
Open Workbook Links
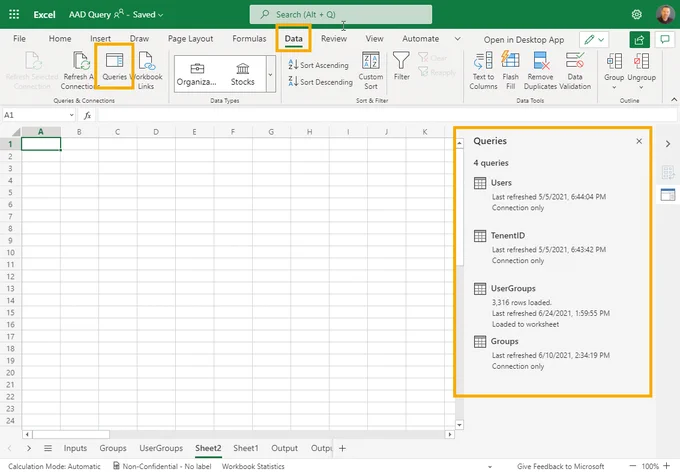146,69
